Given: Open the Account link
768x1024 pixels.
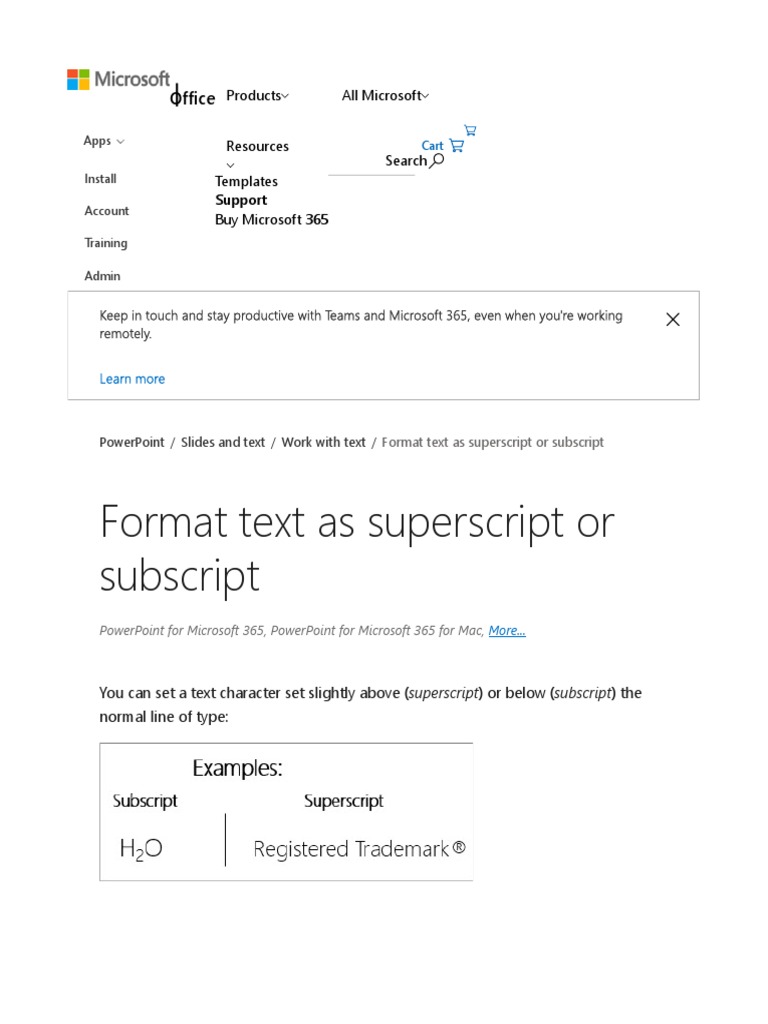Looking at the screenshot, I should click(x=106, y=211).
